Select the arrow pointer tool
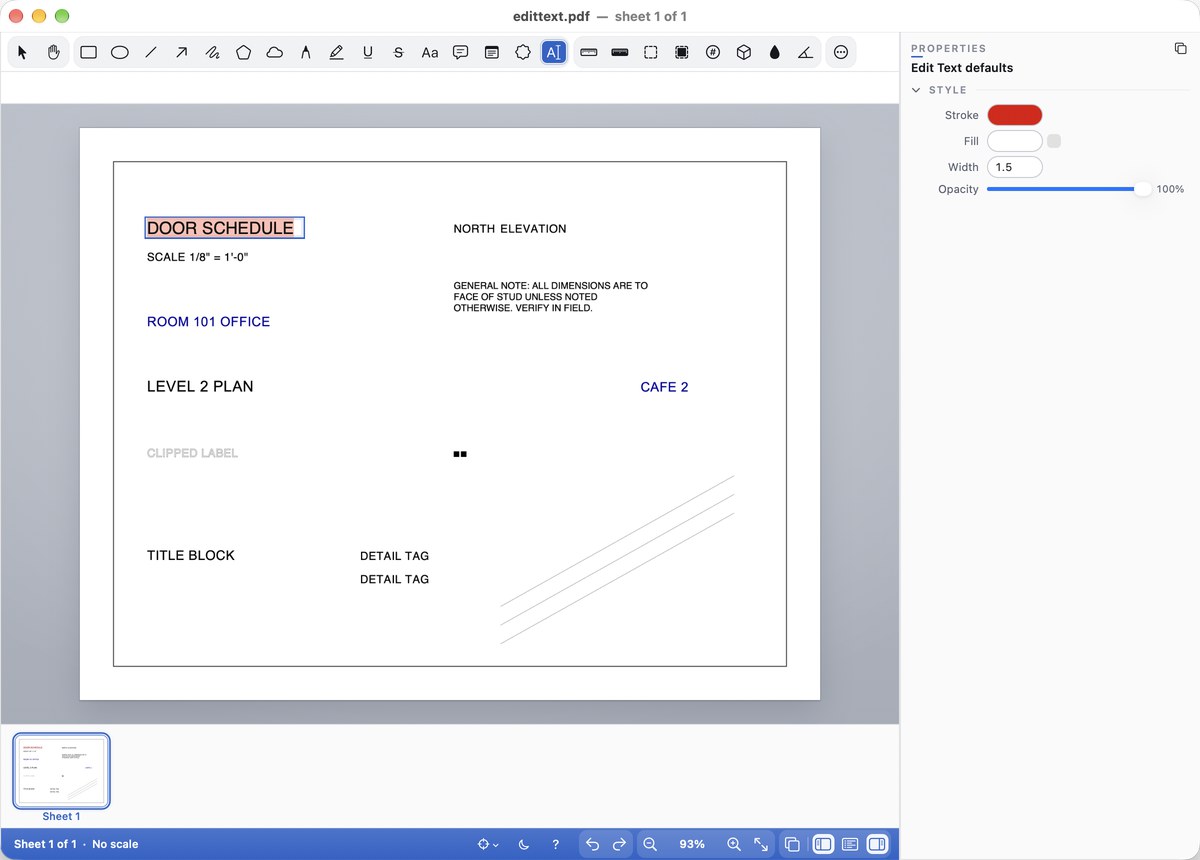The height and width of the screenshot is (860, 1200). coord(23,53)
